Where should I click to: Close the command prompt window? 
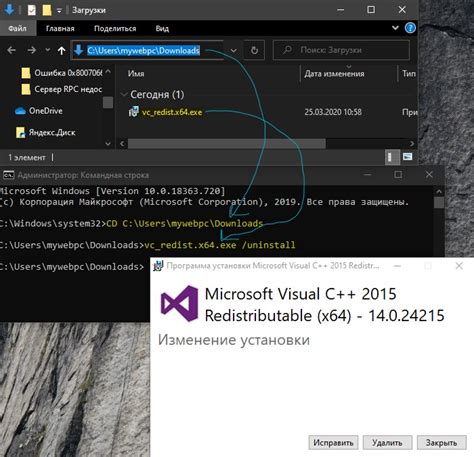pyautogui.click(x=429, y=175)
